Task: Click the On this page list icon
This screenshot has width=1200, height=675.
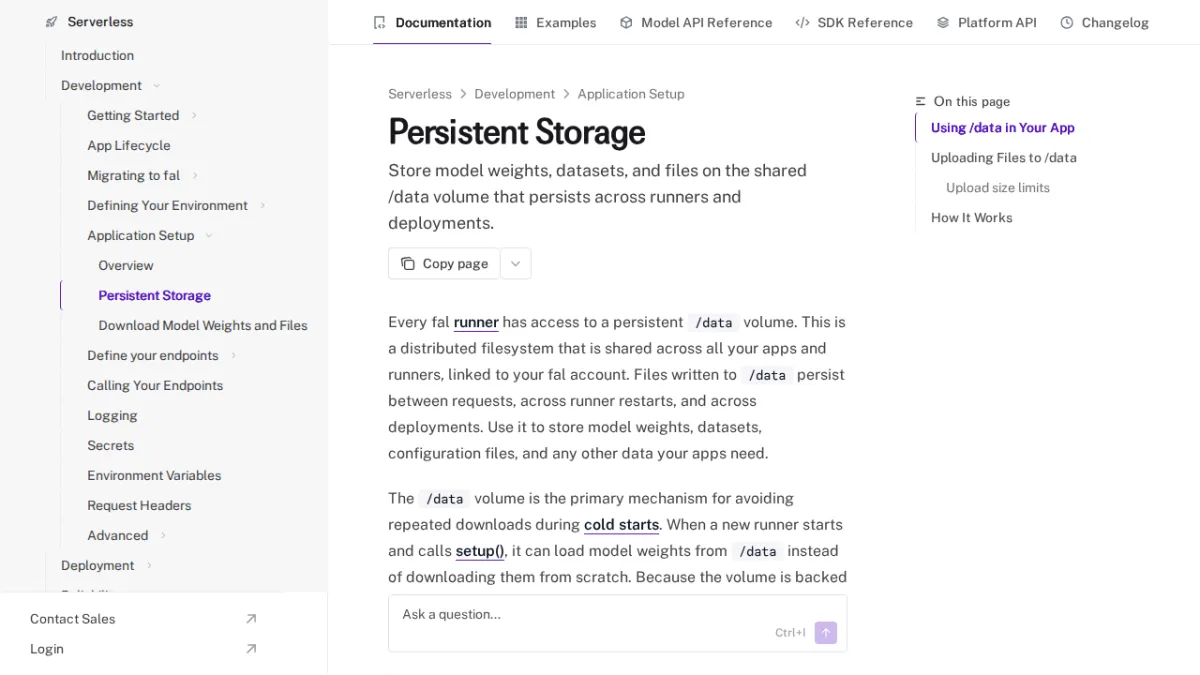Action: tap(921, 102)
